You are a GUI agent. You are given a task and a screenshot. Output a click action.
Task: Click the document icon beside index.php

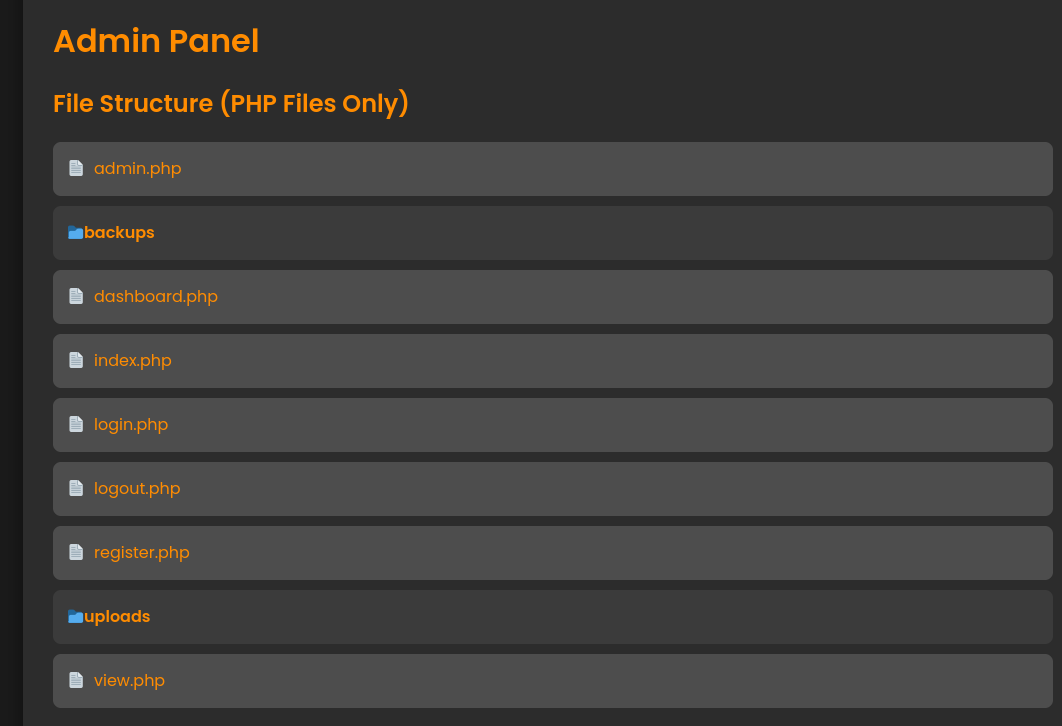point(76,360)
